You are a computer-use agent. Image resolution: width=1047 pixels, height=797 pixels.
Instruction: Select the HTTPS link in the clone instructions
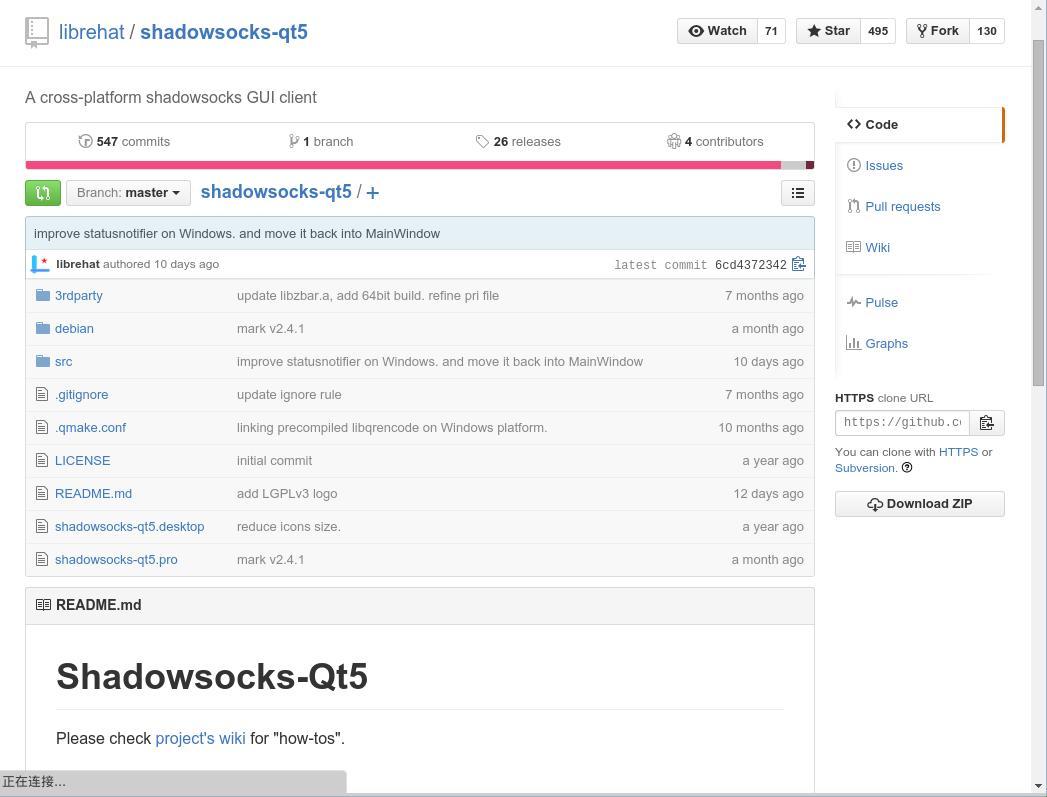pyautogui.click(x=958, y=452)
